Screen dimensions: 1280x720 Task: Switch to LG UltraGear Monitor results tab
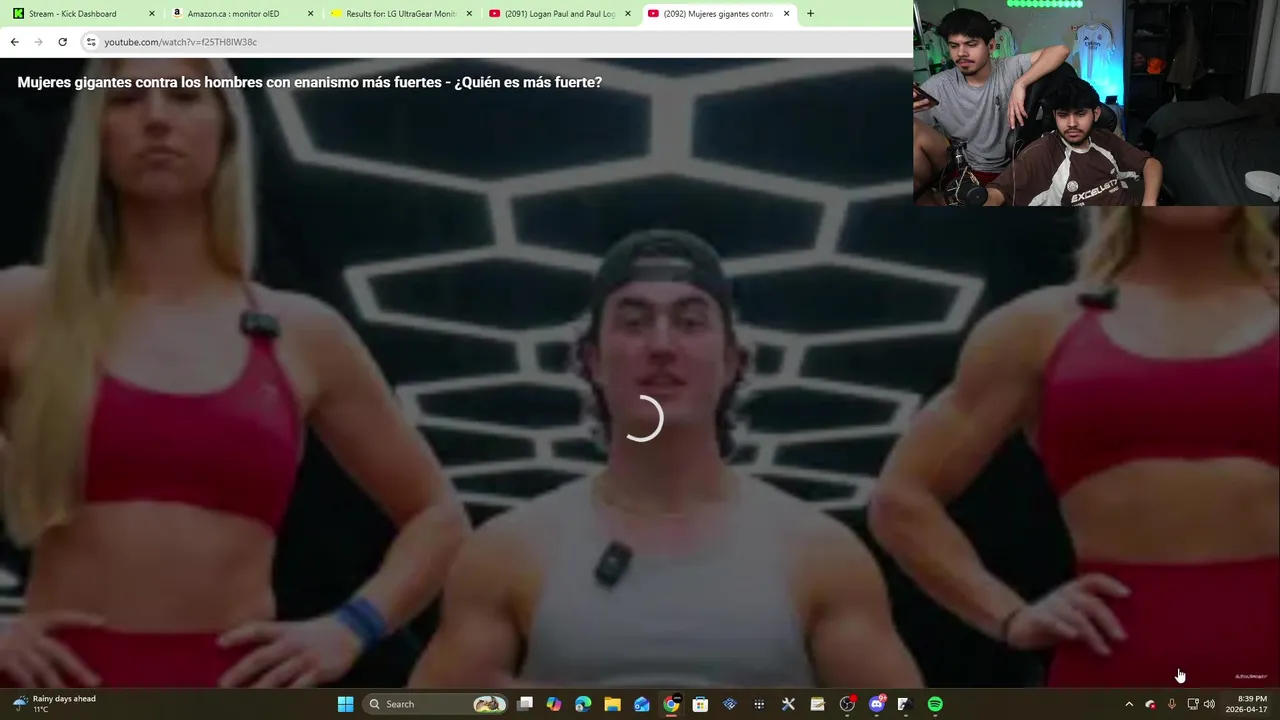coord(400,14)
